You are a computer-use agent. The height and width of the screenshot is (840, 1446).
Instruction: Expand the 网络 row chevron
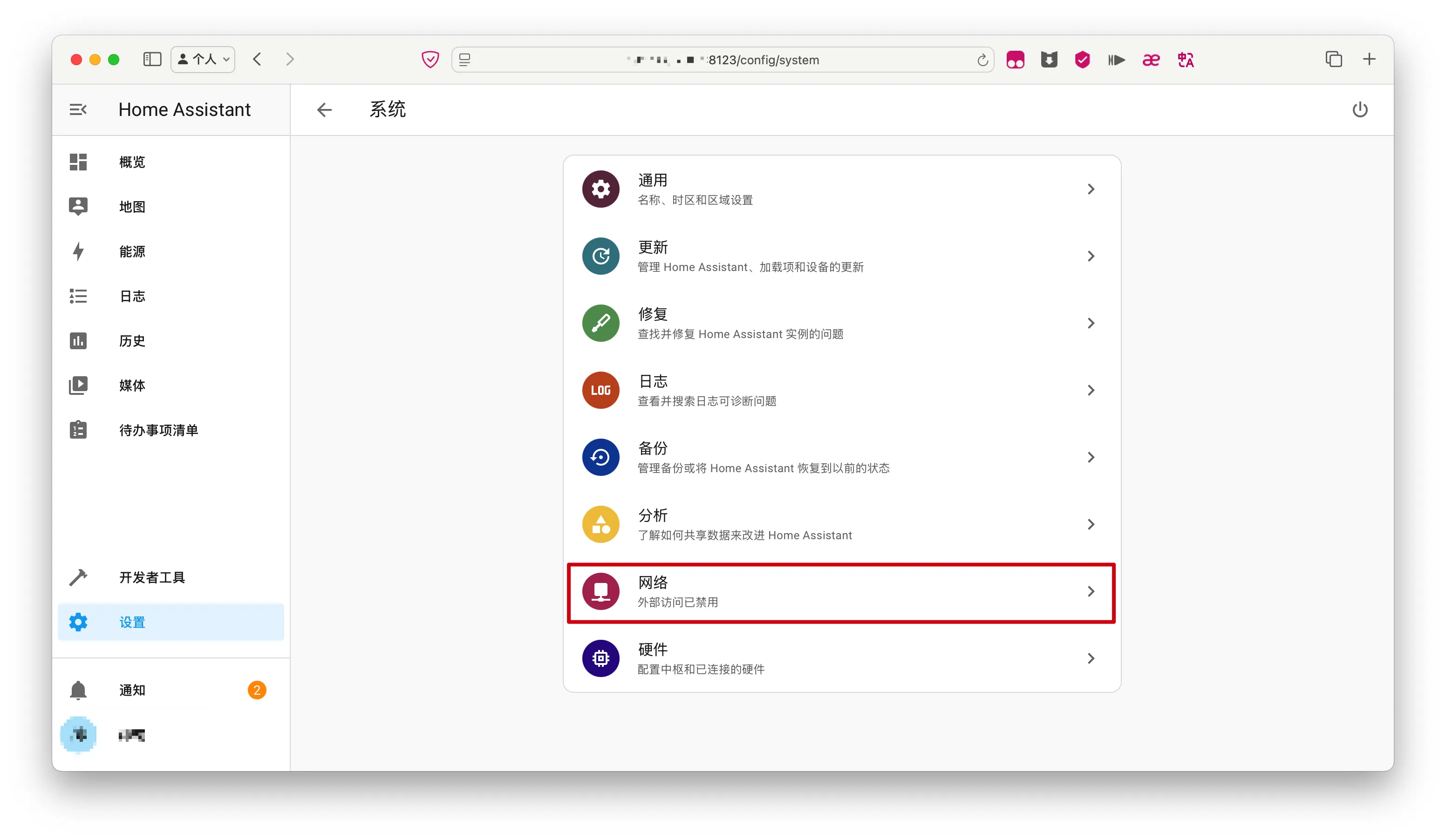[1090, 591]
